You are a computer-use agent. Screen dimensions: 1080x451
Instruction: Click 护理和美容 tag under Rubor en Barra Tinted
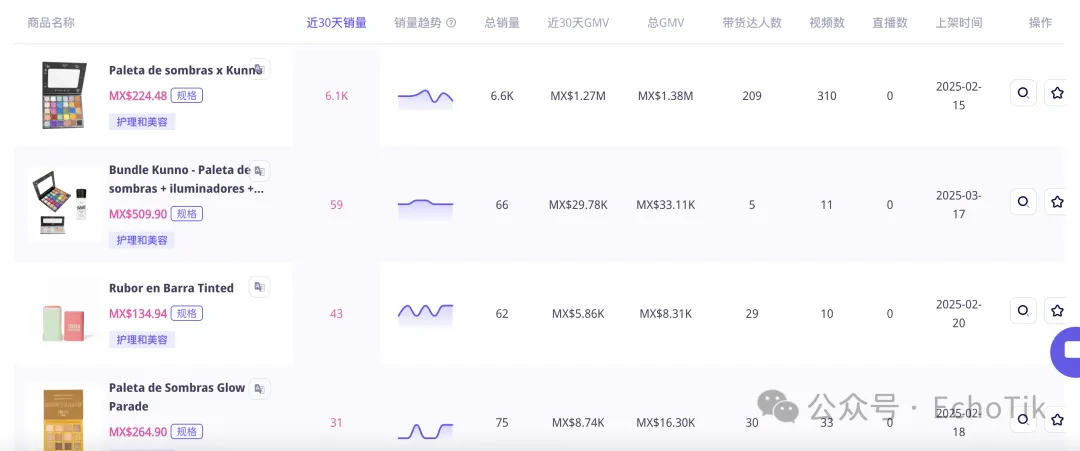coord(142,339)
